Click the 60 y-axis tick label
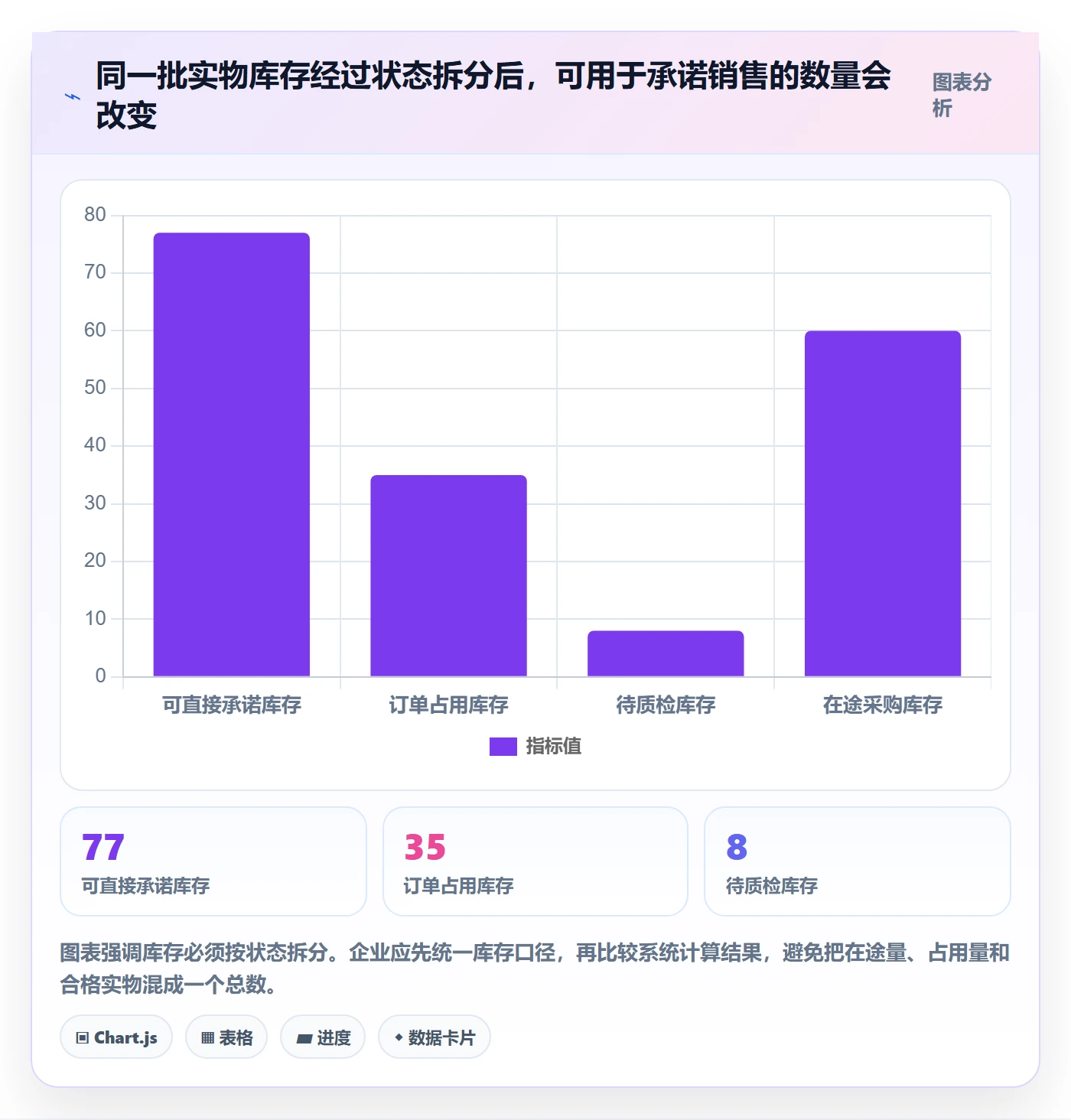1071x1120 pixels. (95, 330)
